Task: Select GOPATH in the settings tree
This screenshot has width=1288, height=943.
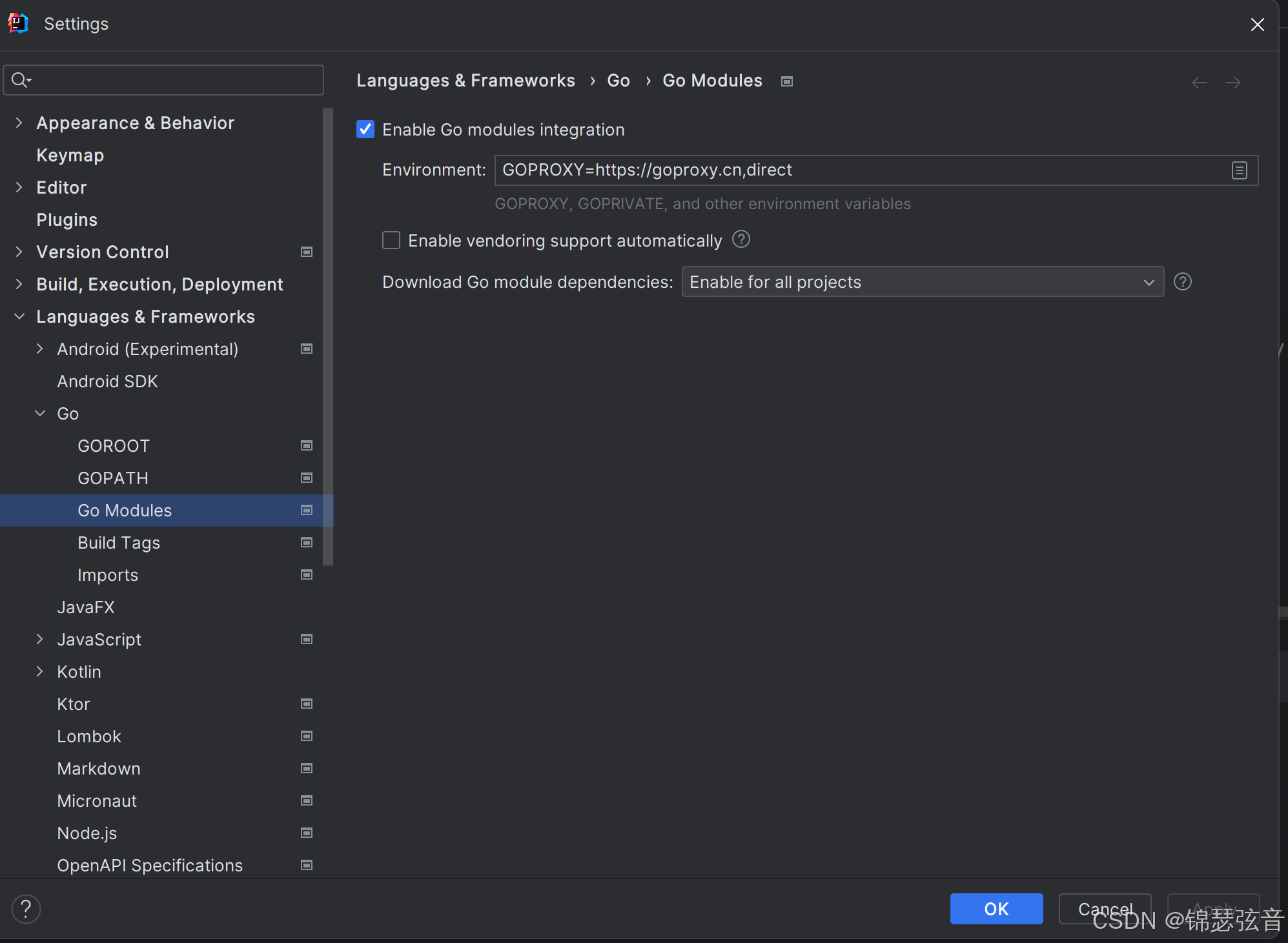Action: tap(113, 478)
